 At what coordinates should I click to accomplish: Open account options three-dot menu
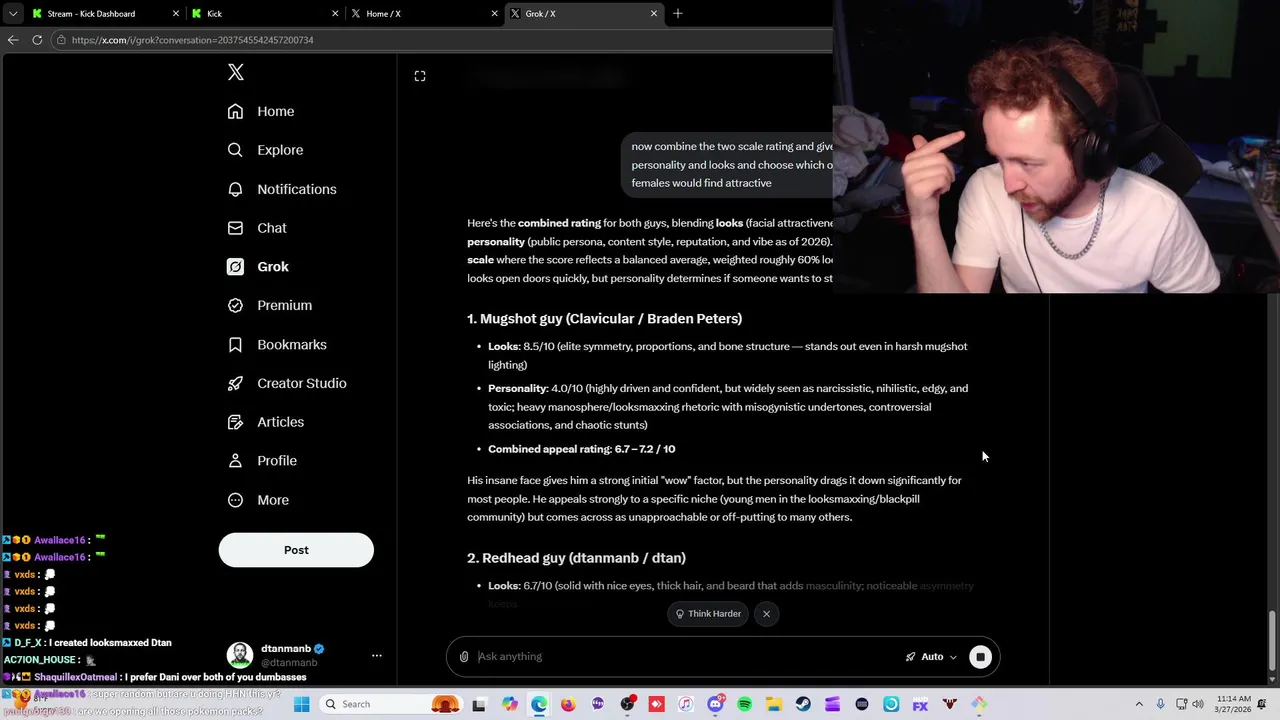coord(377,655)
